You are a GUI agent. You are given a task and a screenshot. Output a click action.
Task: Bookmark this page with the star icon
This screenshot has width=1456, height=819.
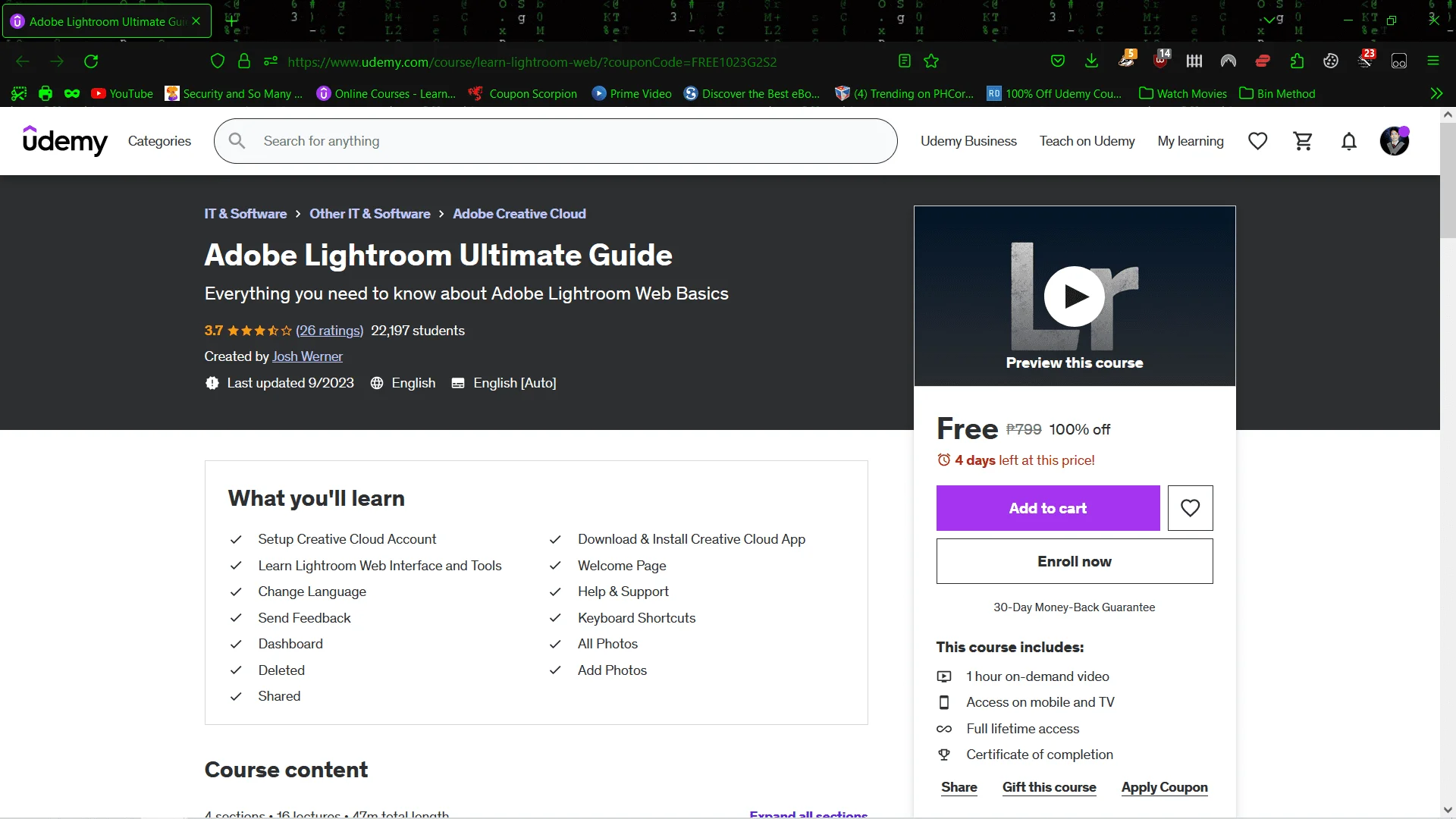931,61
